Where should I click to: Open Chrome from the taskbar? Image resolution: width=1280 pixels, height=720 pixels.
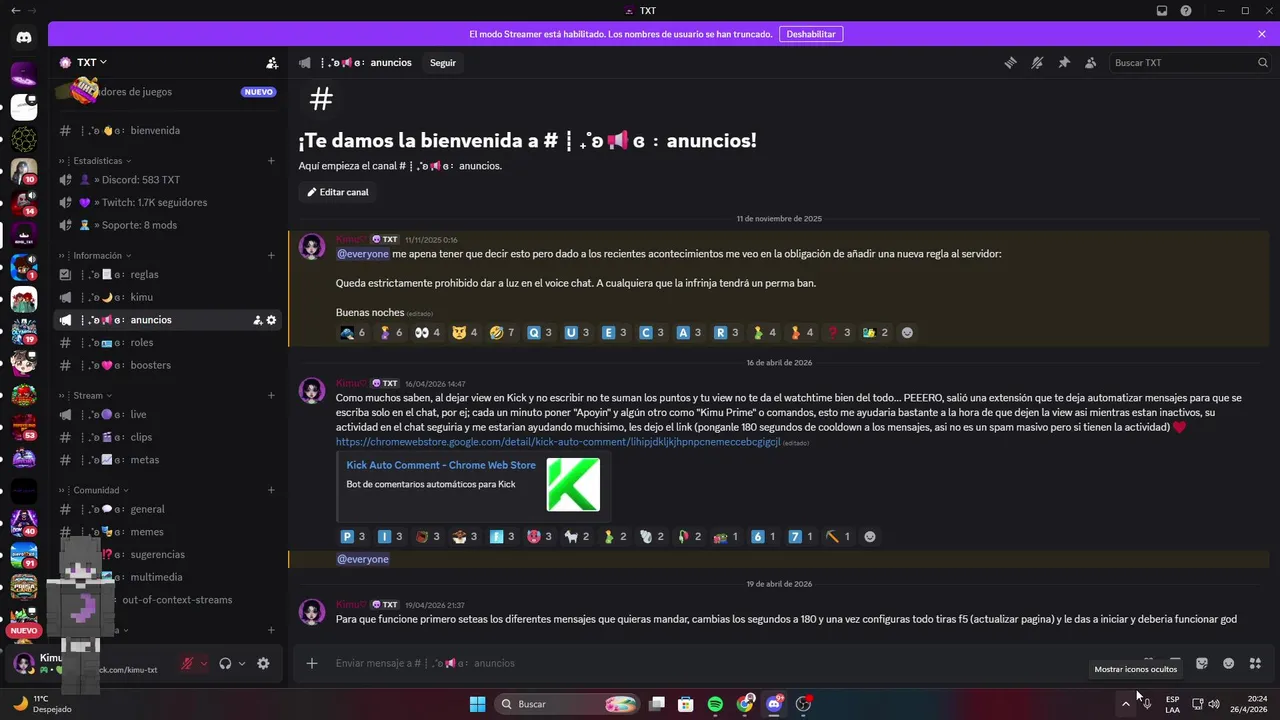point(745,704)
